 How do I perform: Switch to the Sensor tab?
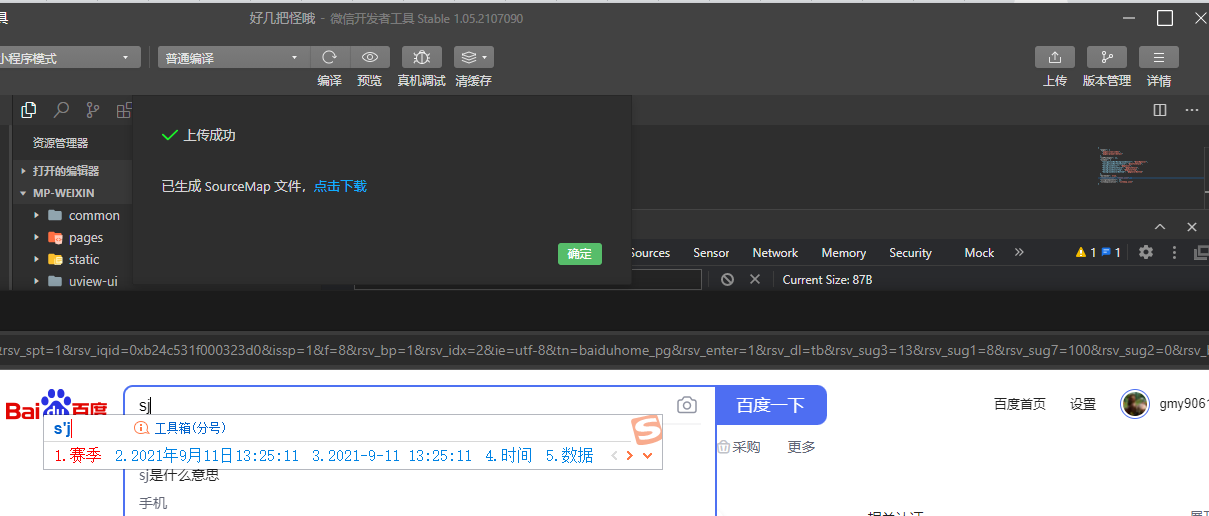pyautogui.click(x=711, y=253)
